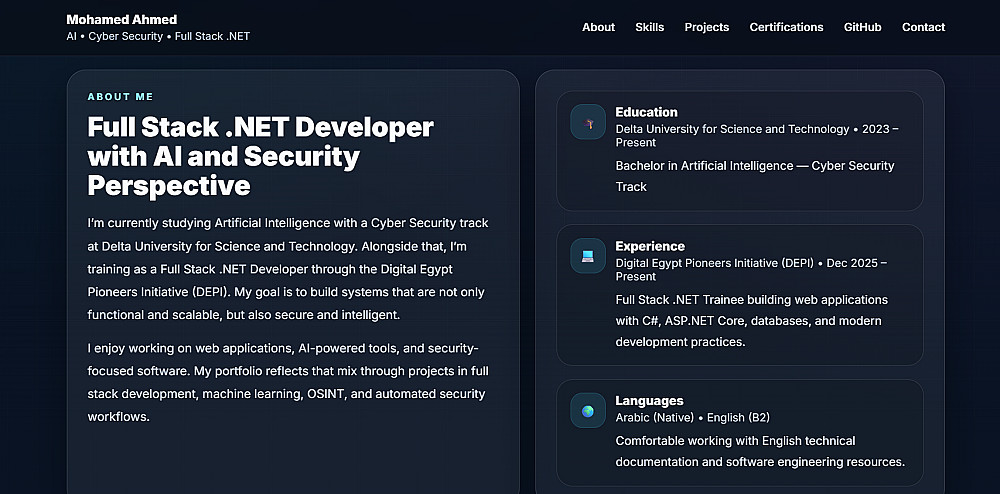This screenshot has width=1000, height=494.
Task: Click the Languages globe icon
Action: 588,410
